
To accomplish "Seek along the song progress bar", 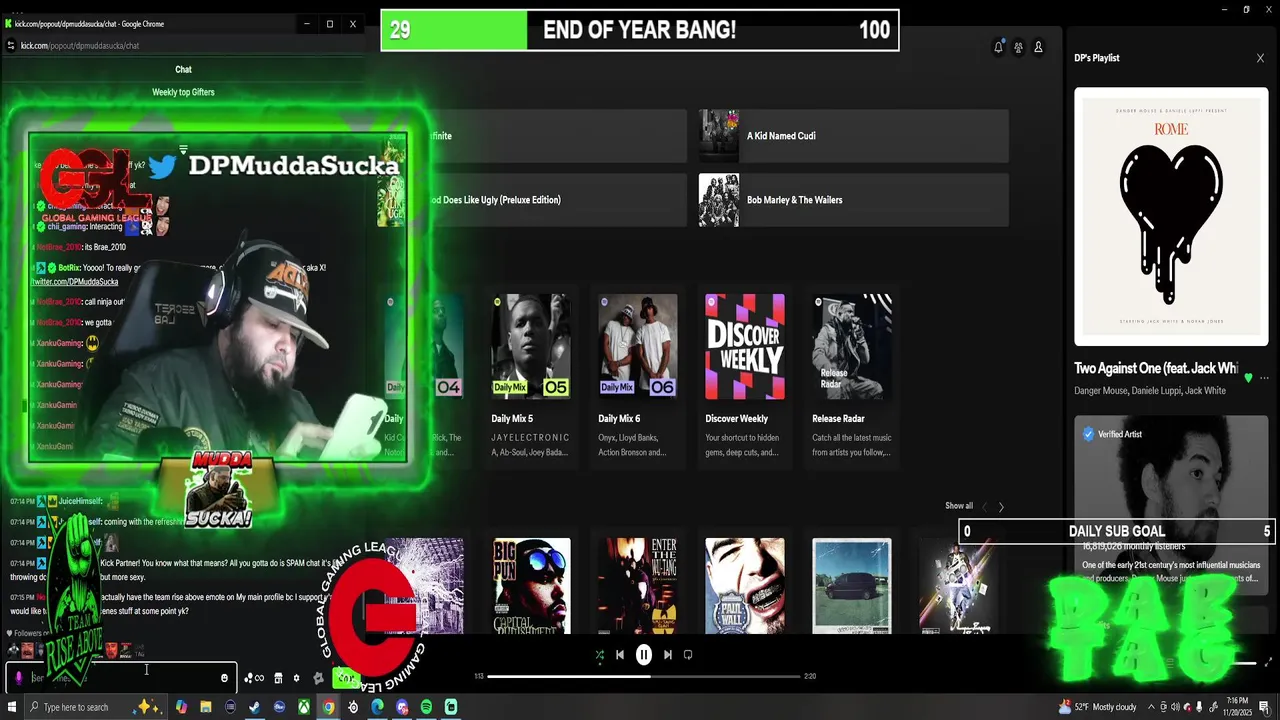I will tap(644, 677).
